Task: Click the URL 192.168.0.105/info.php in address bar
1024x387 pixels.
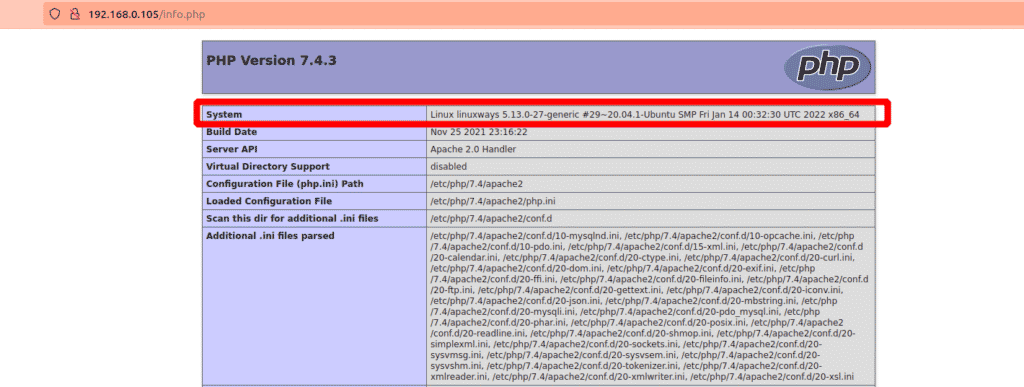Action: click(146, 14)
